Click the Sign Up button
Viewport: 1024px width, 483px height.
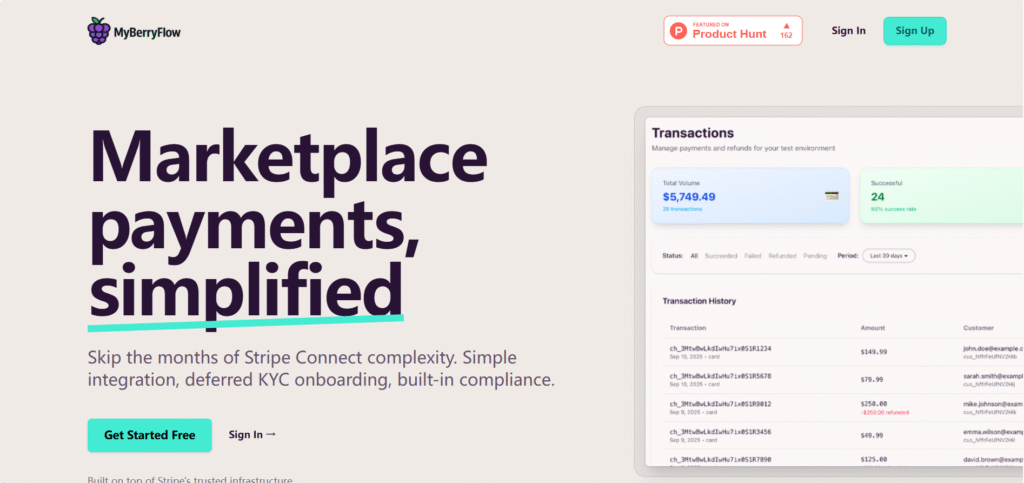914,31
